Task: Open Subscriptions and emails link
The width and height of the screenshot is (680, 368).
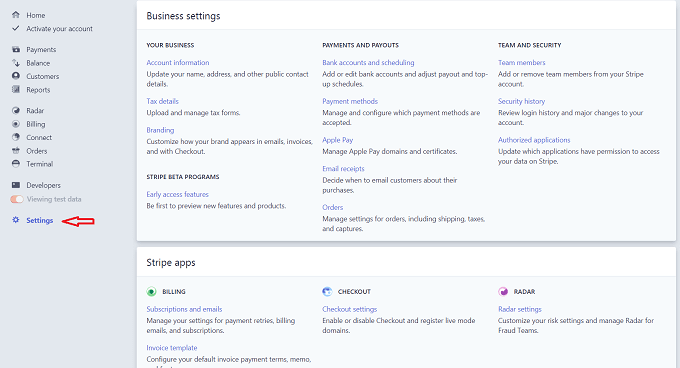Action: 184,309
